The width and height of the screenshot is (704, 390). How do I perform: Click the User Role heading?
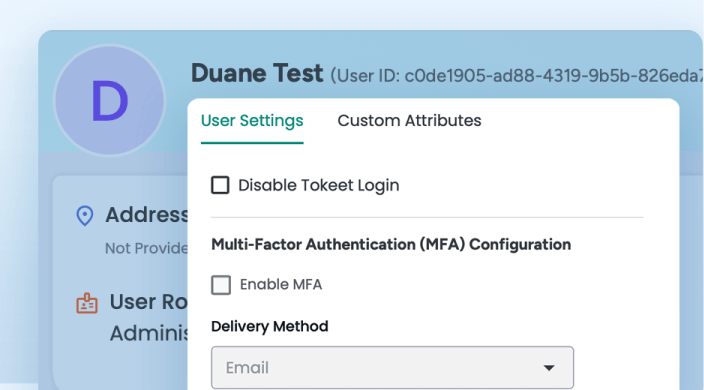(x=149, y=302)
